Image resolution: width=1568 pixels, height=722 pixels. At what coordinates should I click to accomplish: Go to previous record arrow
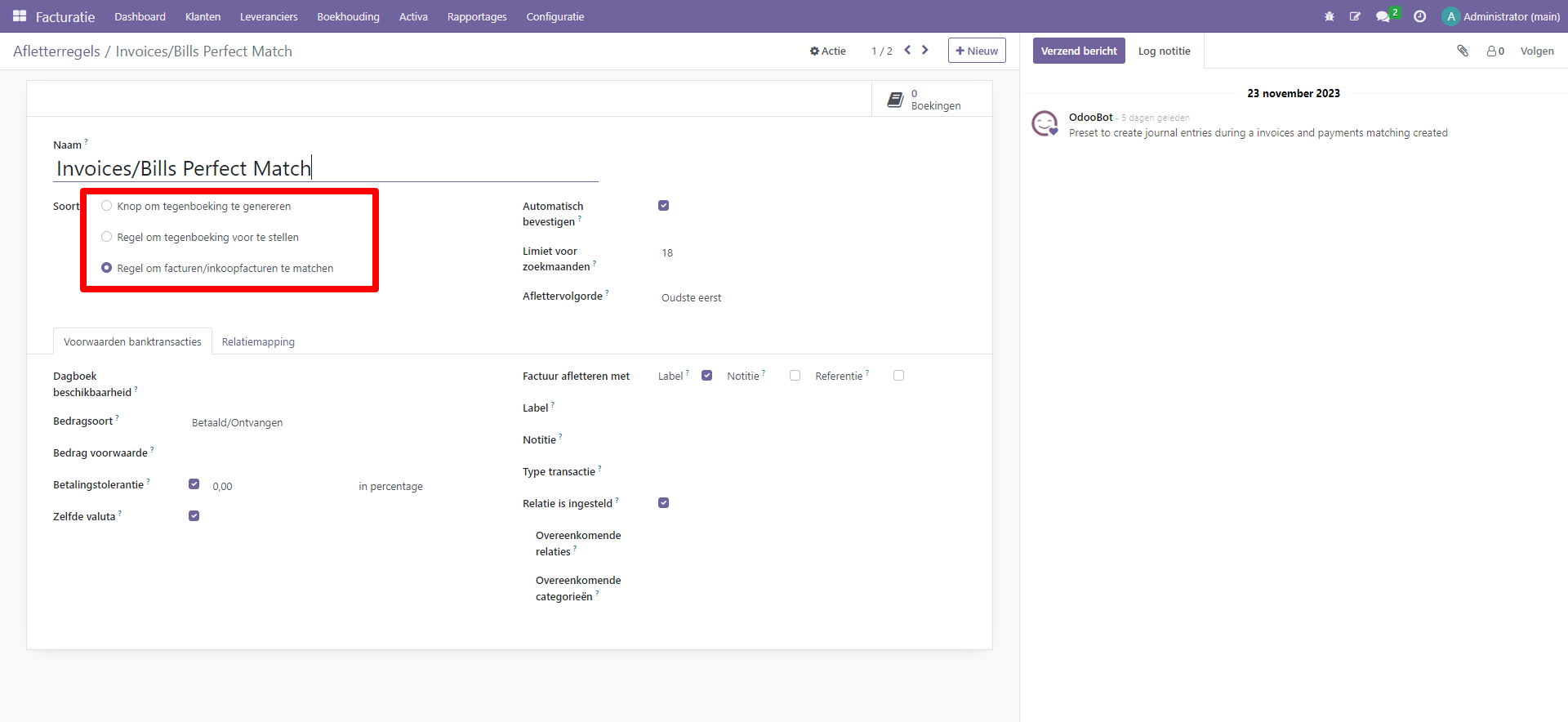(907, 50)
